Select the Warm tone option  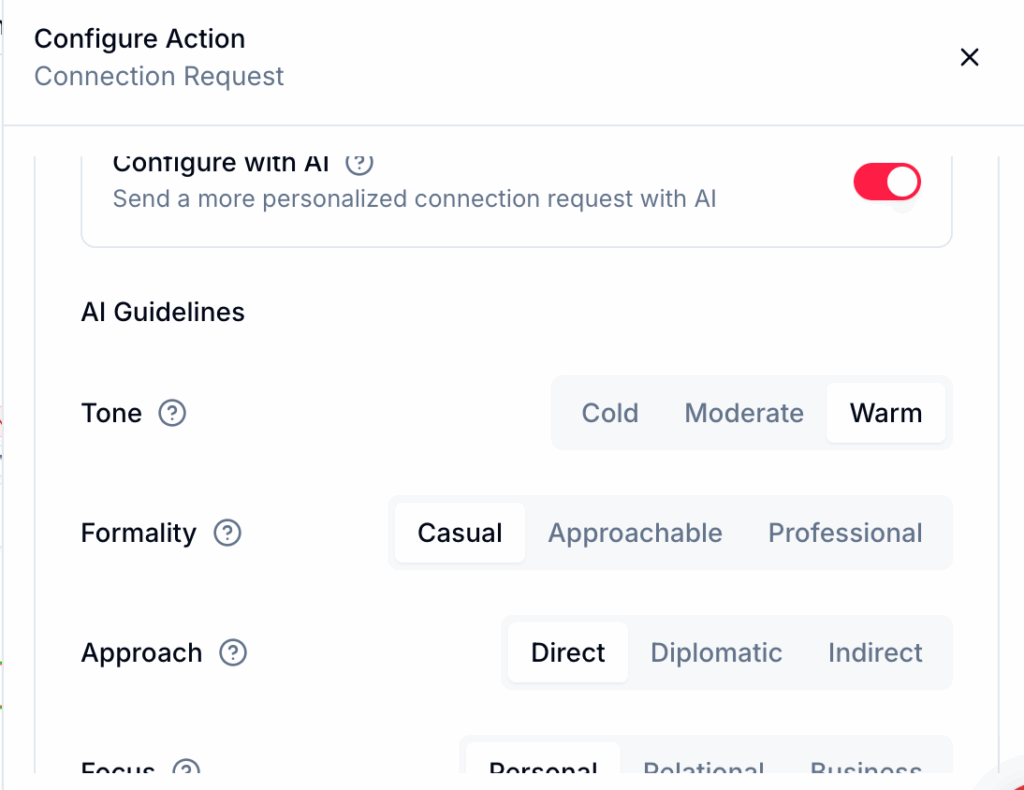coord(886,413)
